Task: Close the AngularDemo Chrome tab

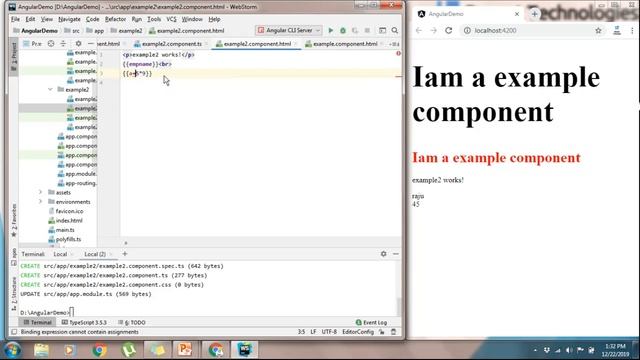Action: (517, 14)
